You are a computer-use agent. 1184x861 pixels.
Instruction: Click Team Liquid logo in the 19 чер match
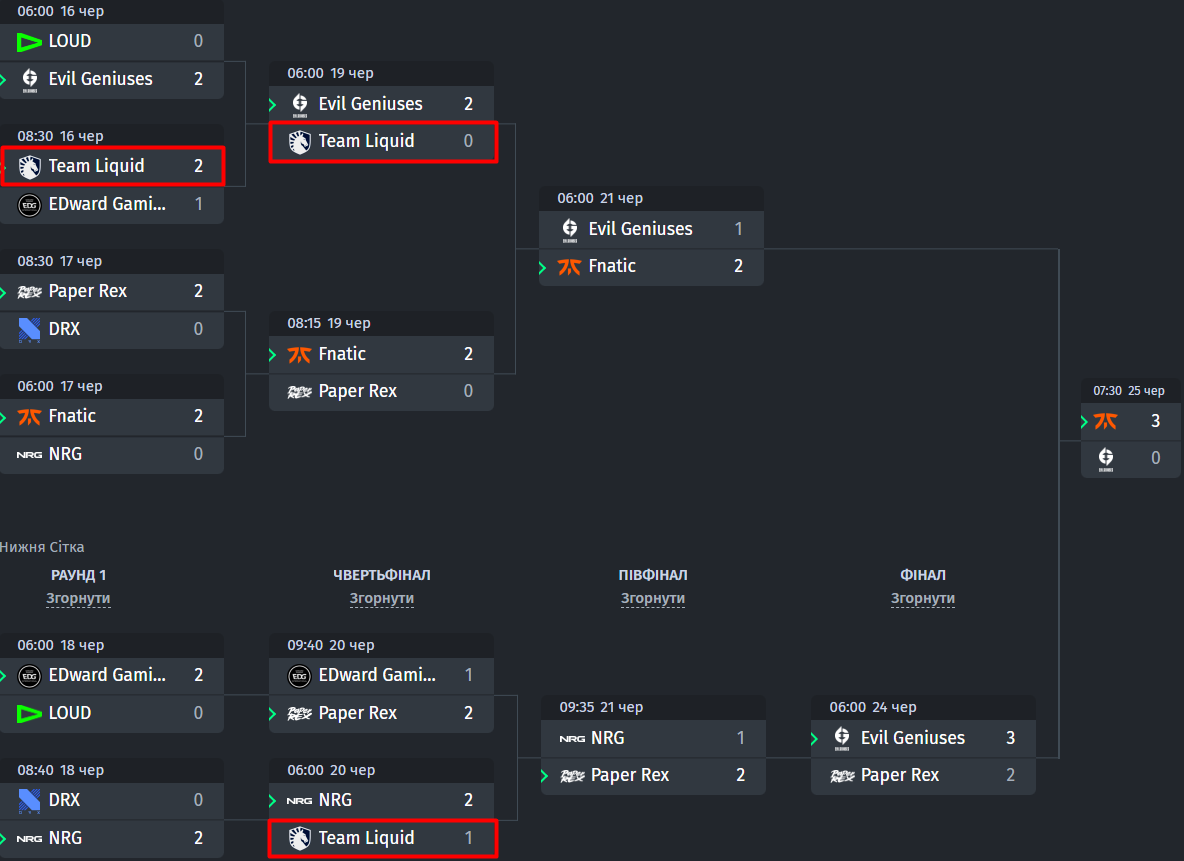click(x=300, y=141)
